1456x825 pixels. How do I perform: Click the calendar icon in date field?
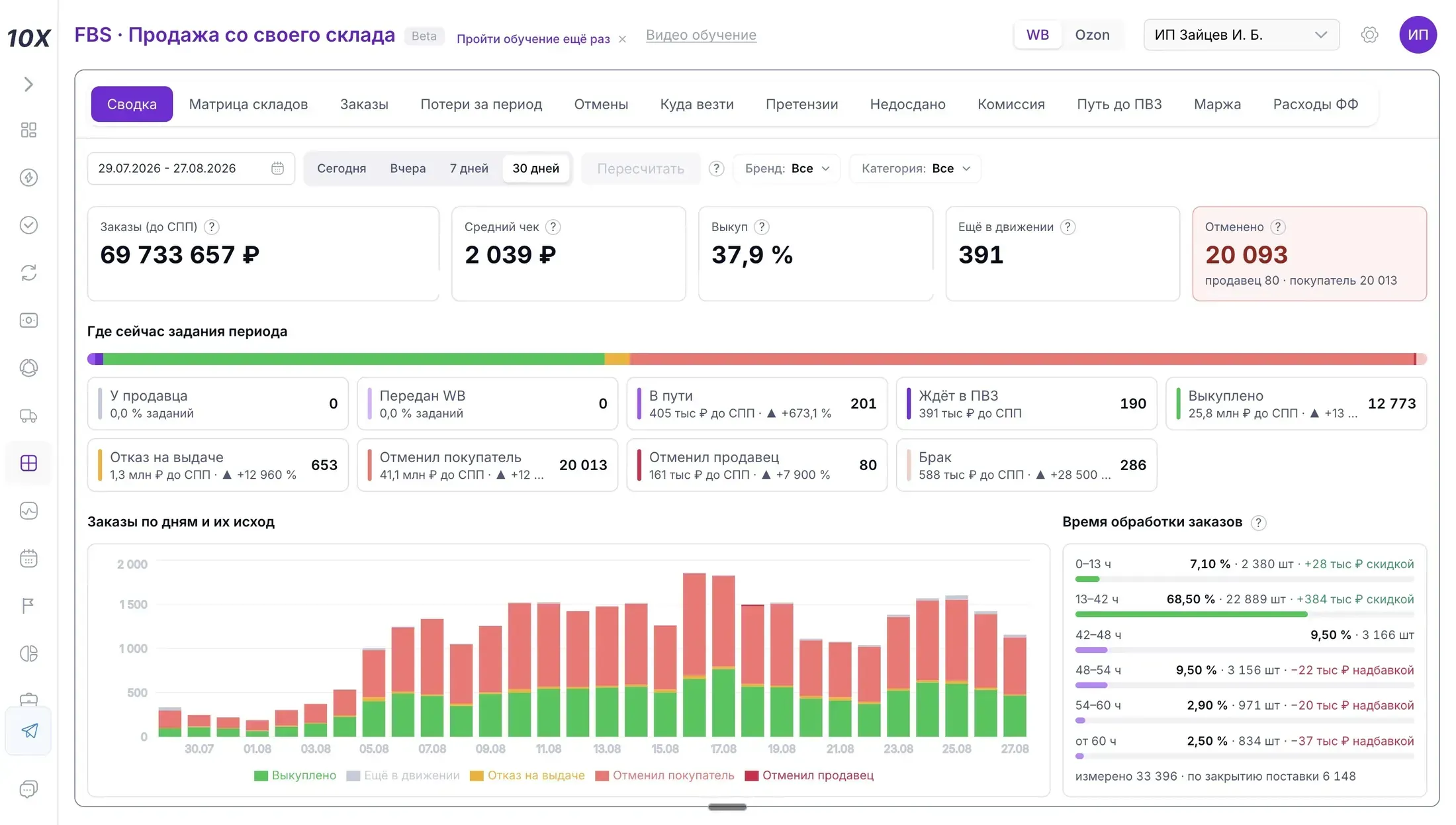point(277,168)
